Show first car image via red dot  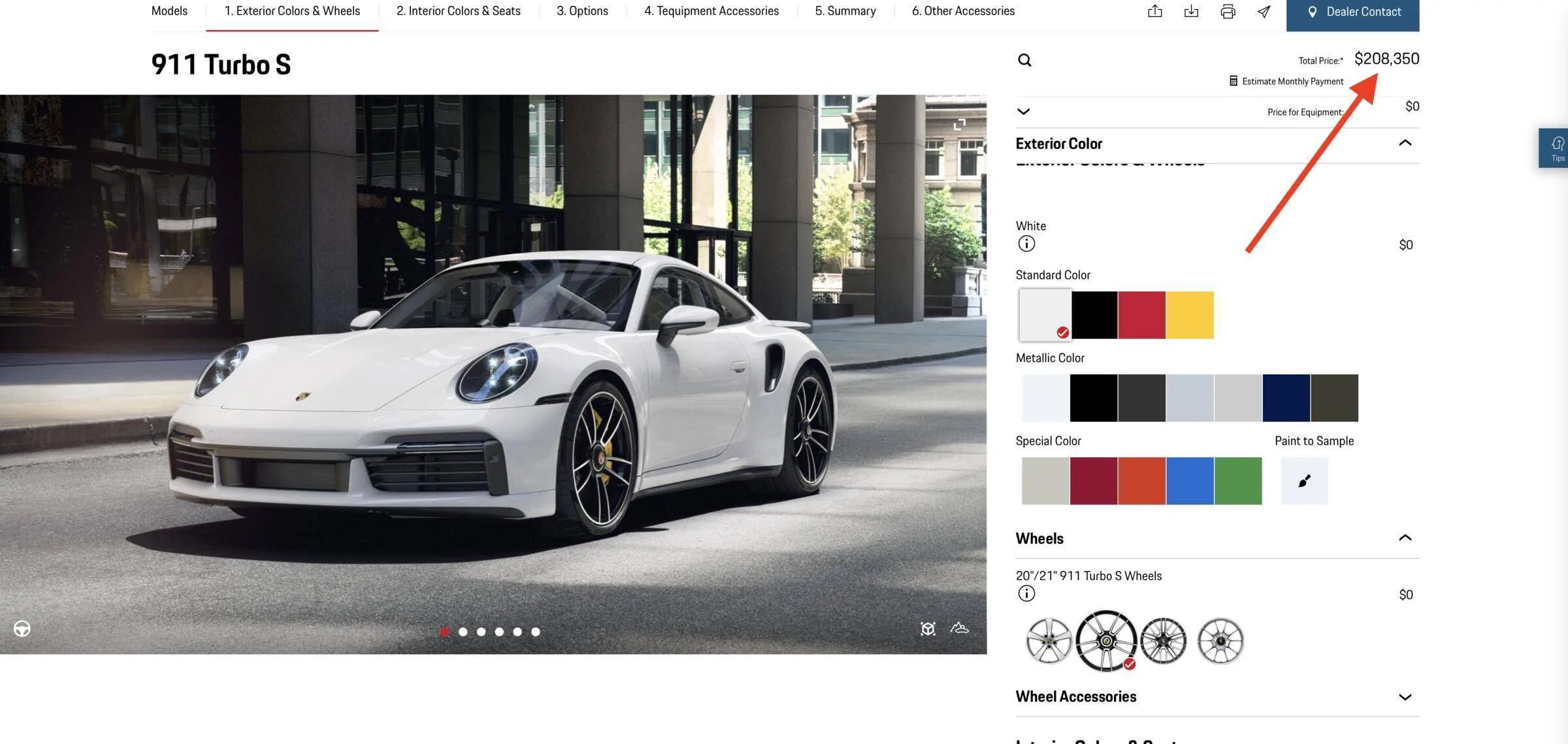[445, 632]
